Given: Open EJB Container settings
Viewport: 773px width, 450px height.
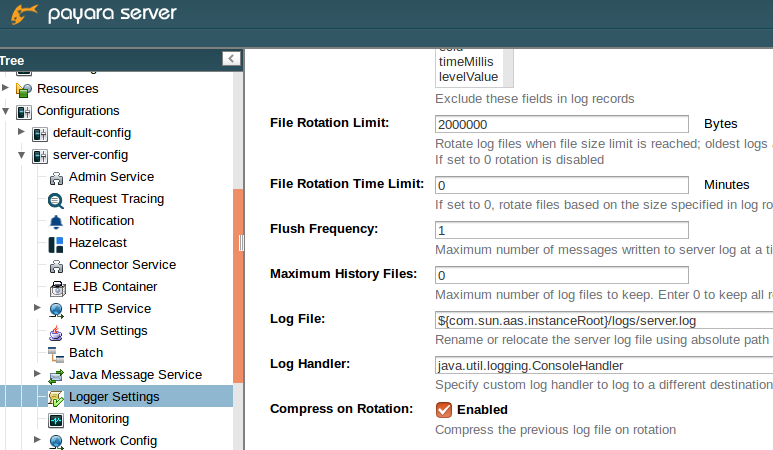Looking at the screenshot, I should (x=115, y=287).
